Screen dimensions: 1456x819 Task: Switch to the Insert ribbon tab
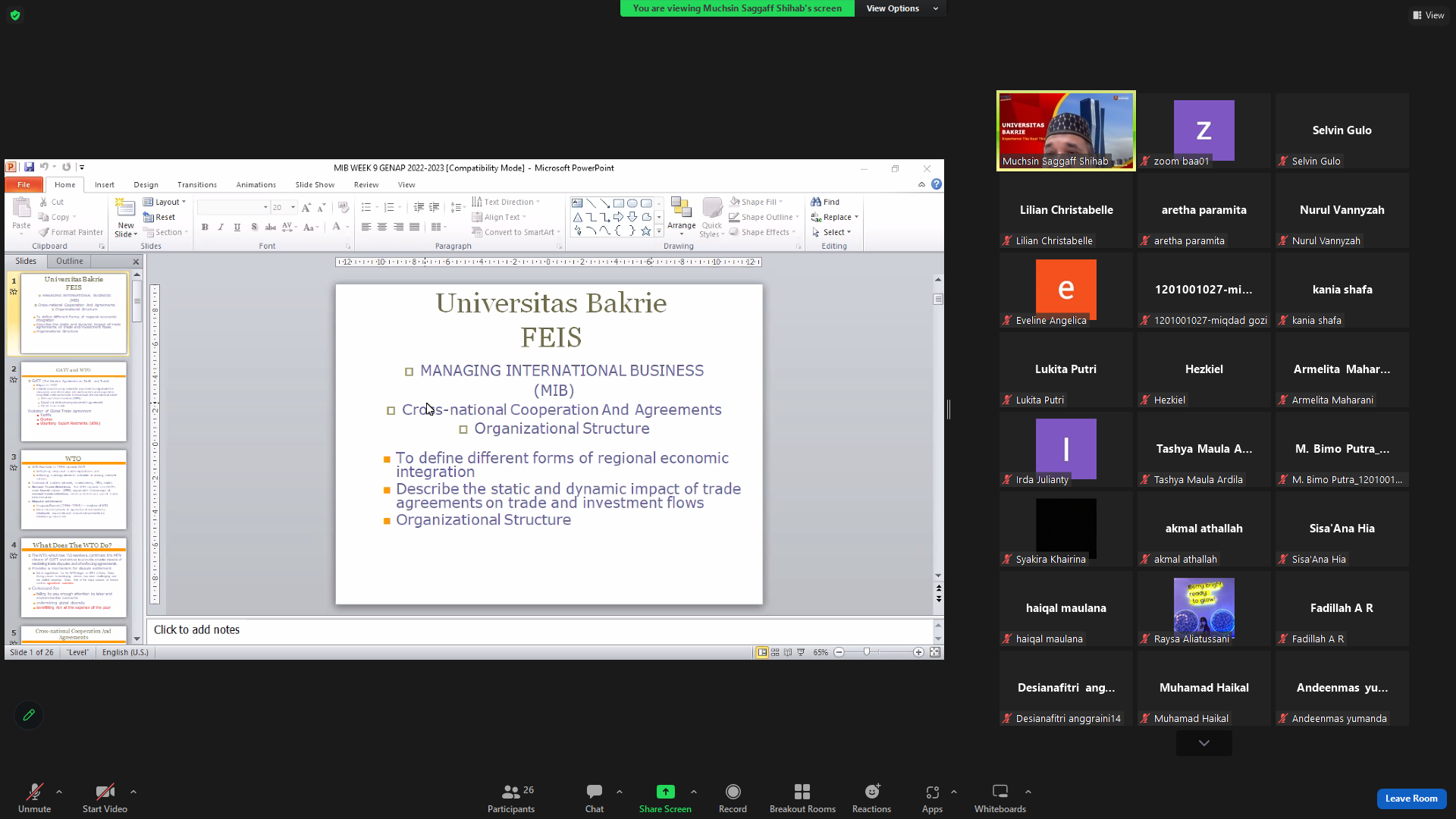coord(105,184)
